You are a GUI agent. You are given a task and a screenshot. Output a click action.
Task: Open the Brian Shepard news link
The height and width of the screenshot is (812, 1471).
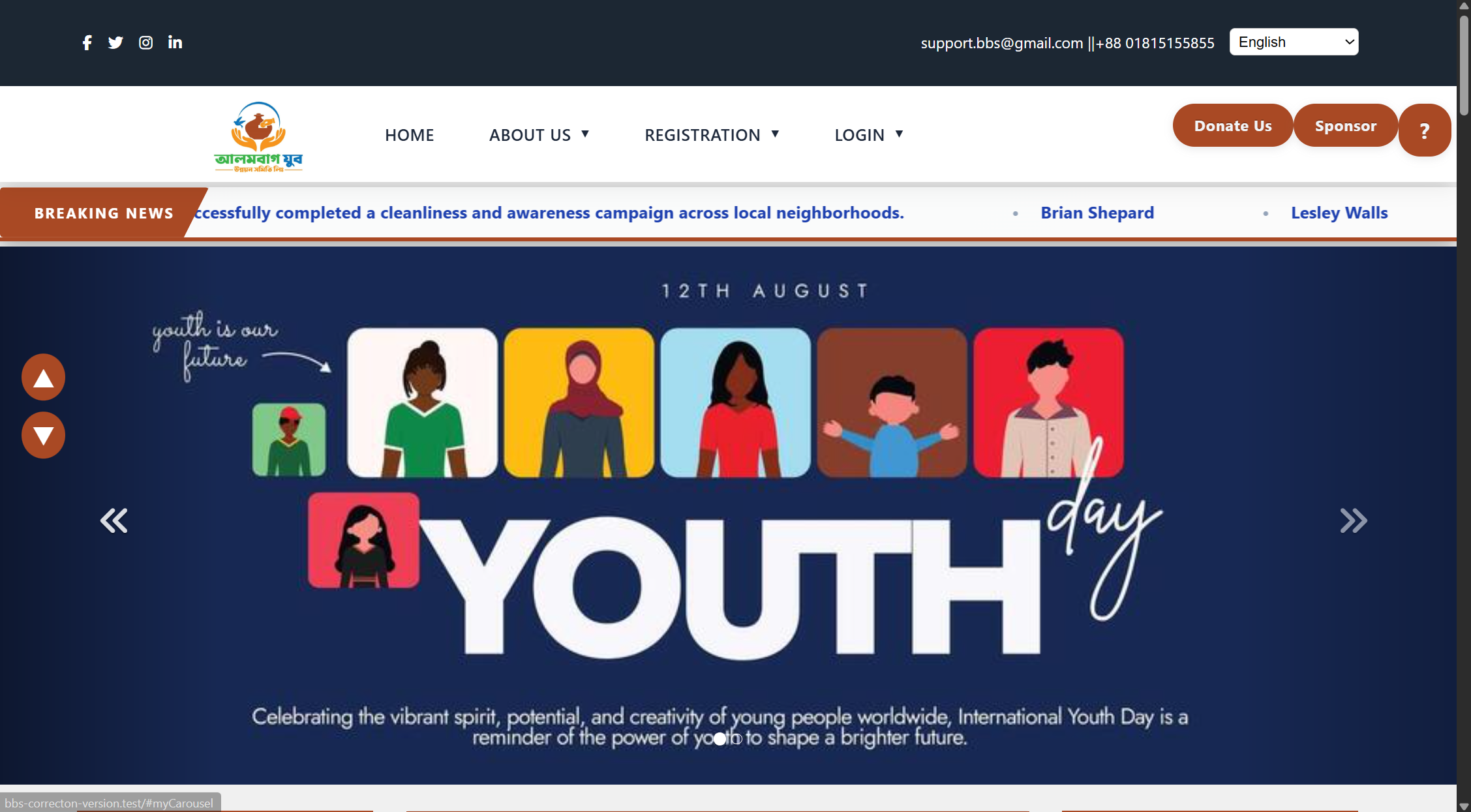point(1097,213)
